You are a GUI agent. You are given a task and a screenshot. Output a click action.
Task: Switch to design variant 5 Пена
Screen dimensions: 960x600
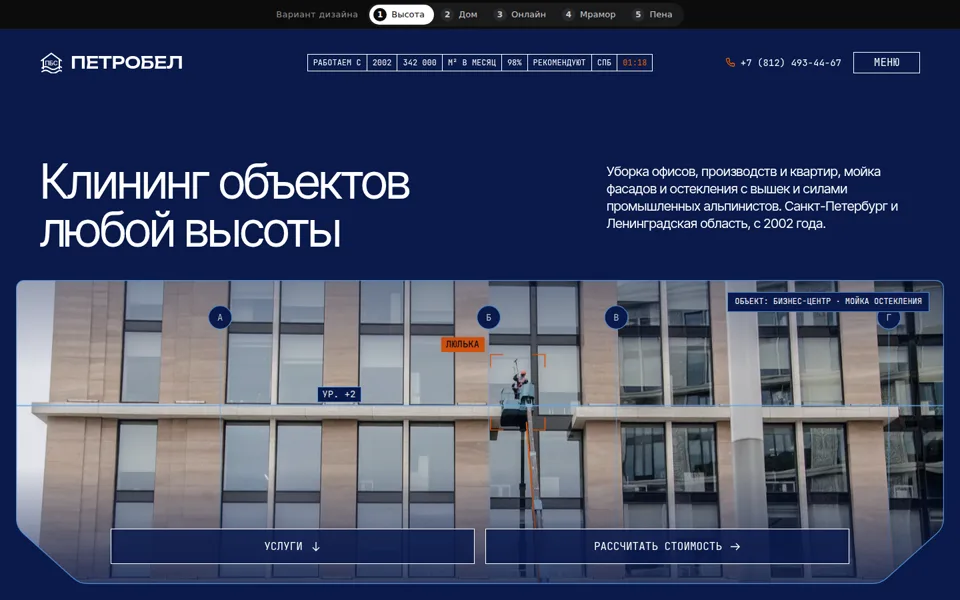click(x=654, y=14)
